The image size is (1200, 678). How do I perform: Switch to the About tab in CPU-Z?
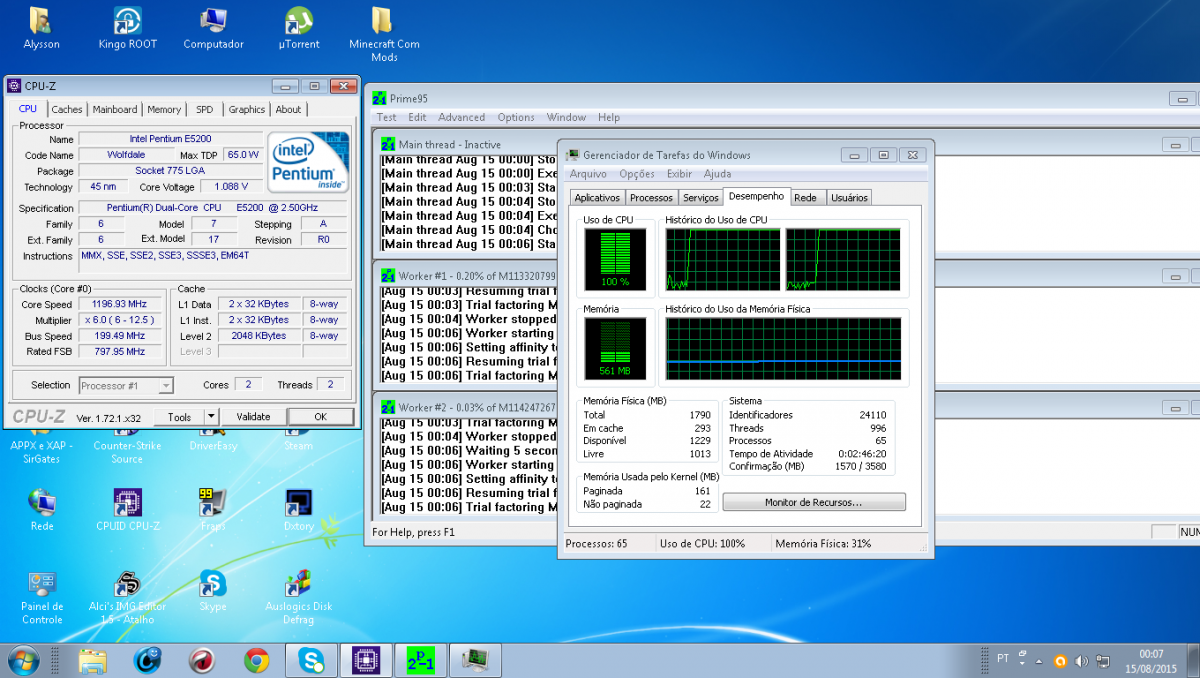click(x=288, y=110)
